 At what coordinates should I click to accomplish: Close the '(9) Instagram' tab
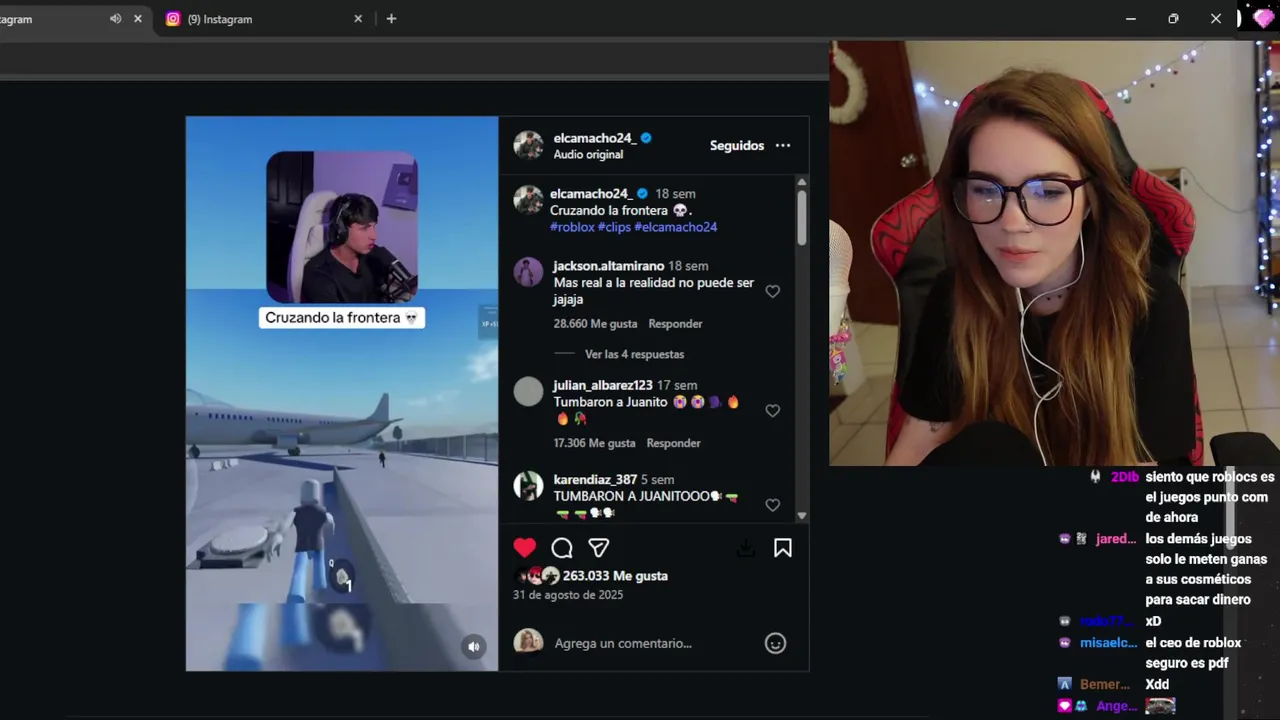[358, 19]
